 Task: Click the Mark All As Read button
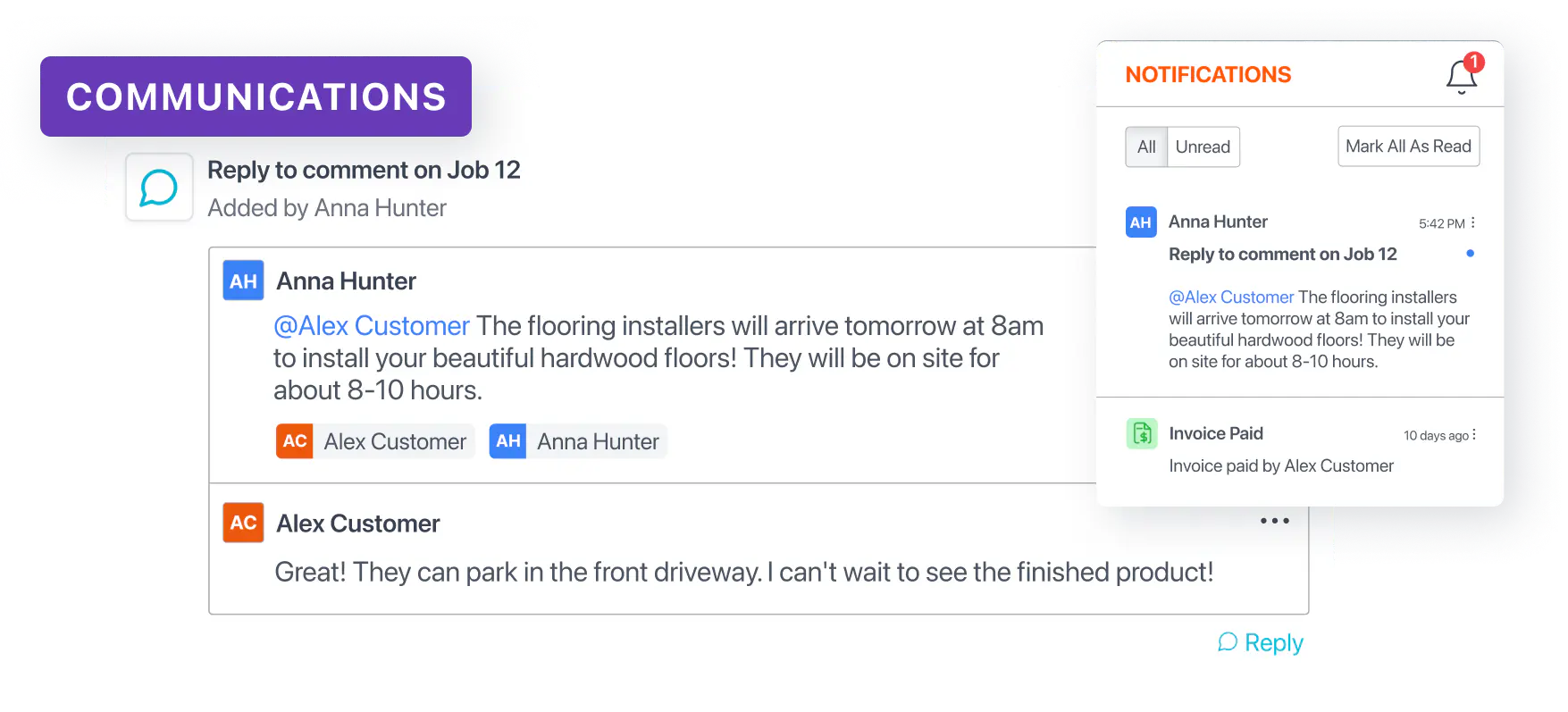tap(1408, 147)
